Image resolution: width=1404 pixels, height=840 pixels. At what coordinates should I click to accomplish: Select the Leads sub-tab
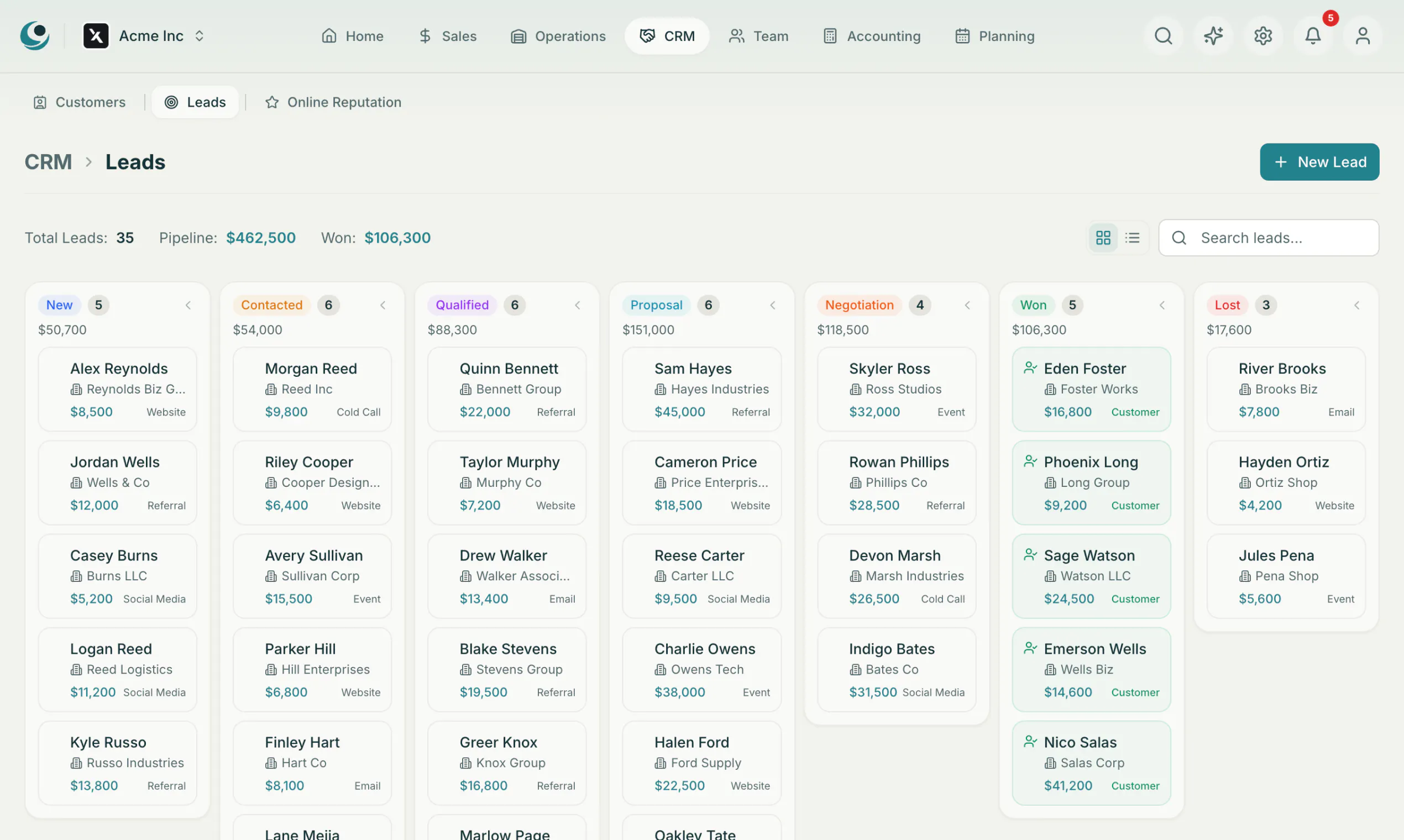[x=195, y=102]
